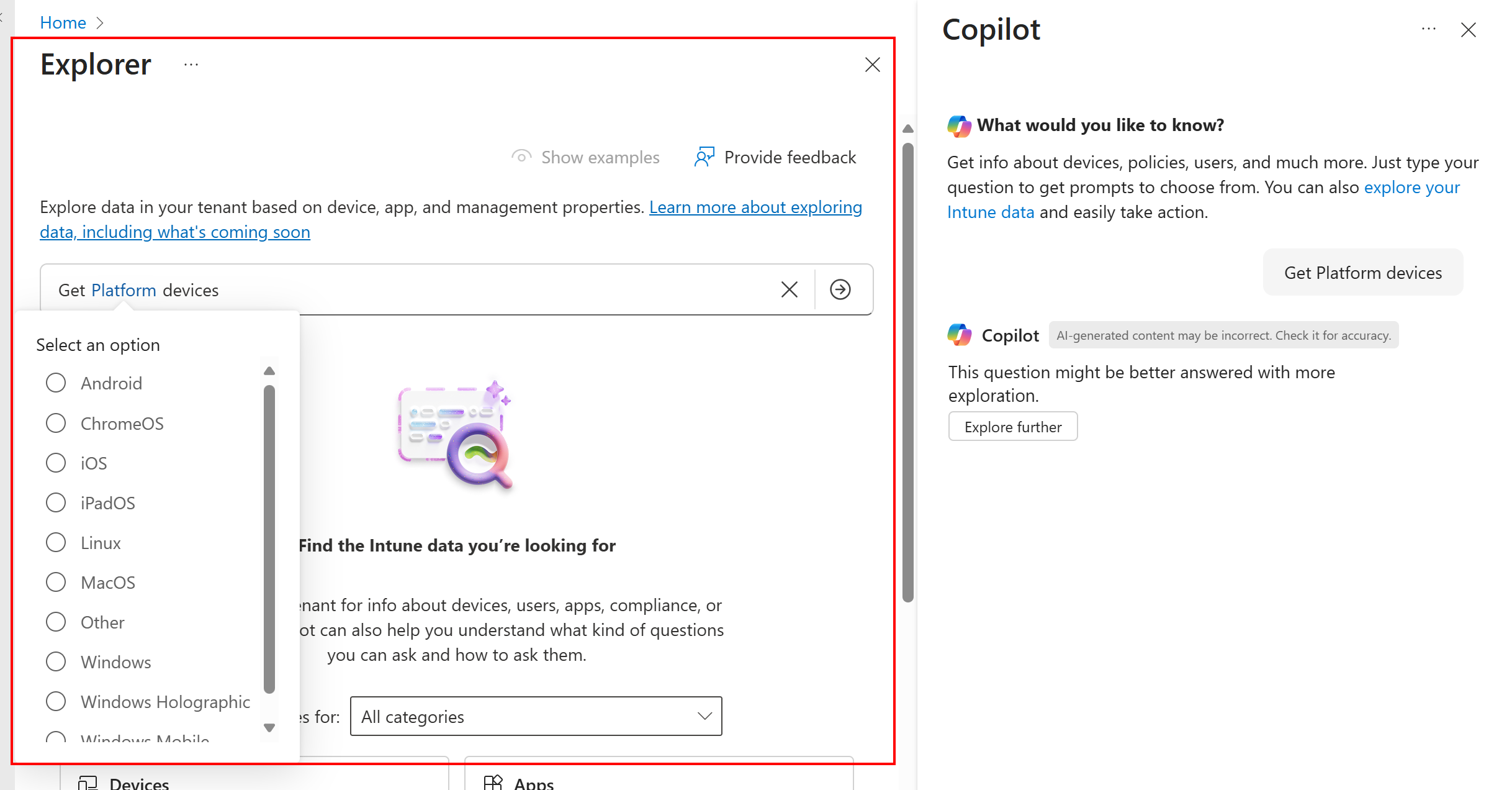Click the Platform placeholder in the query
The height and width of the screenshot is (790, 1512).
pos(124,290)
